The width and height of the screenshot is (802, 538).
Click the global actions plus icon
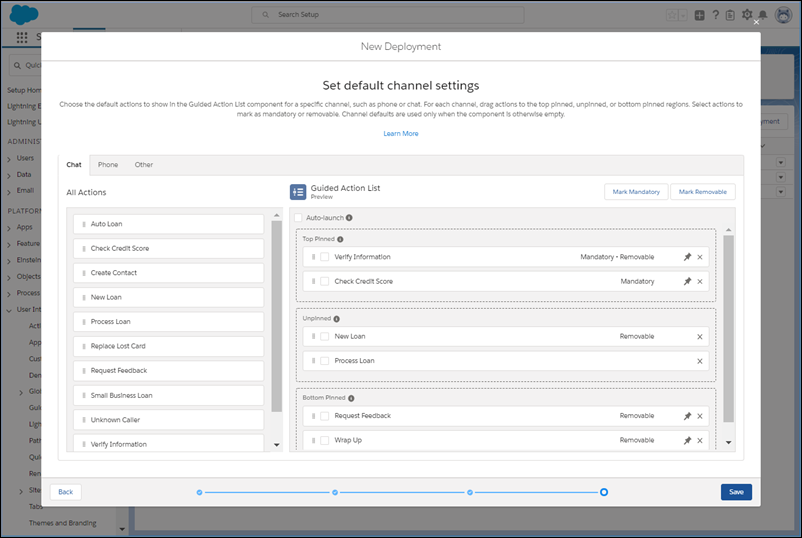[x=699, y=15]
